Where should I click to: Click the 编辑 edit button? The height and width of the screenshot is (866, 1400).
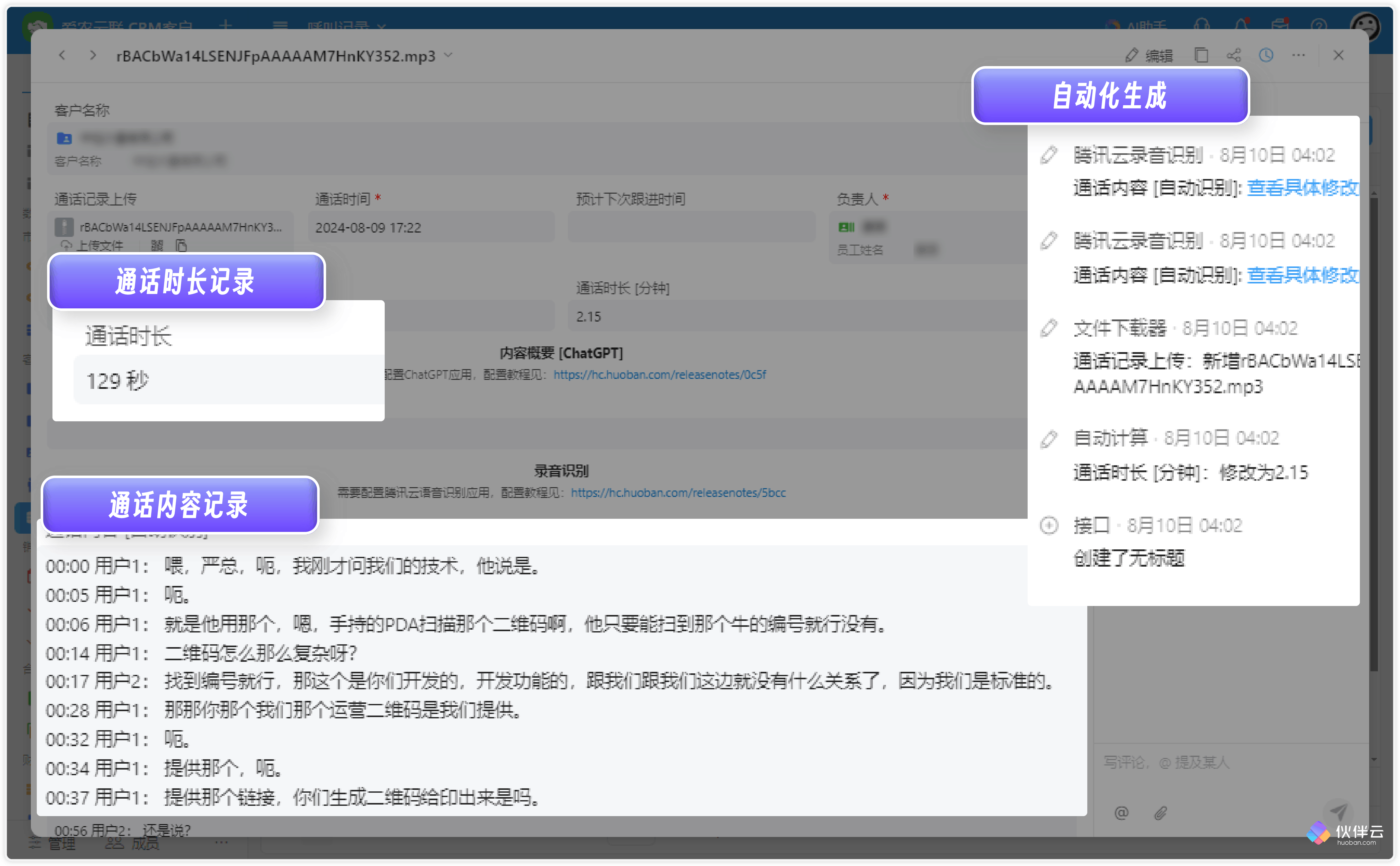[1149, 56]
